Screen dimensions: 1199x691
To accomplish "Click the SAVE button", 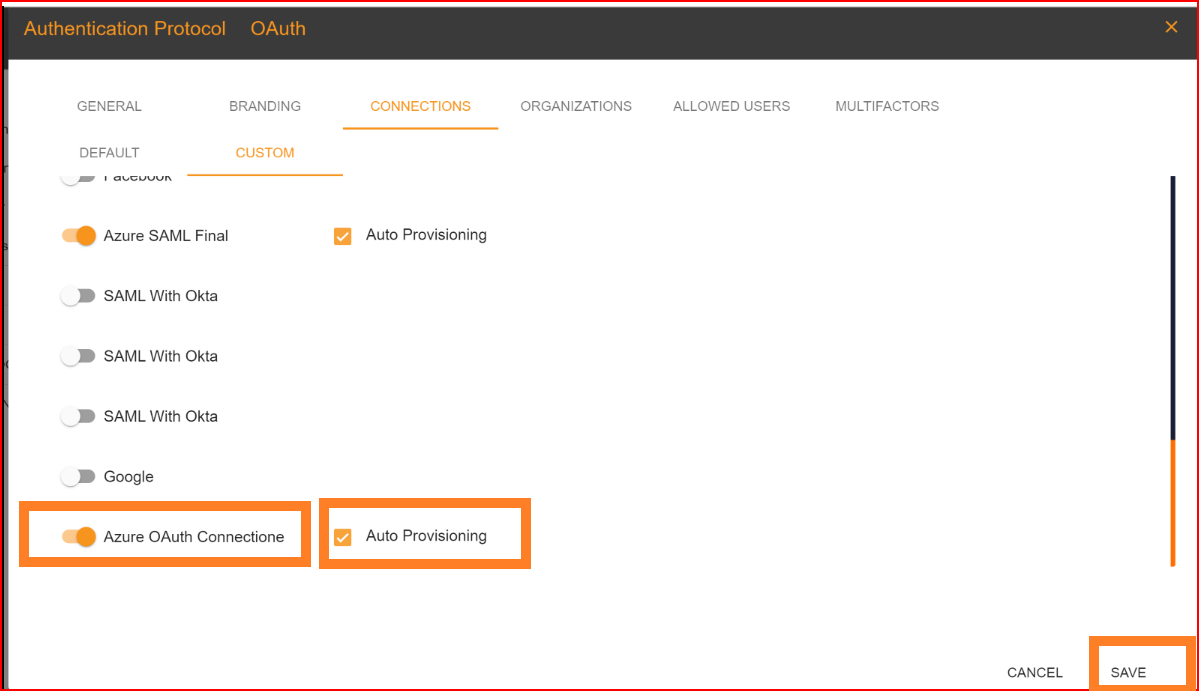I will tap(1128, 672).
